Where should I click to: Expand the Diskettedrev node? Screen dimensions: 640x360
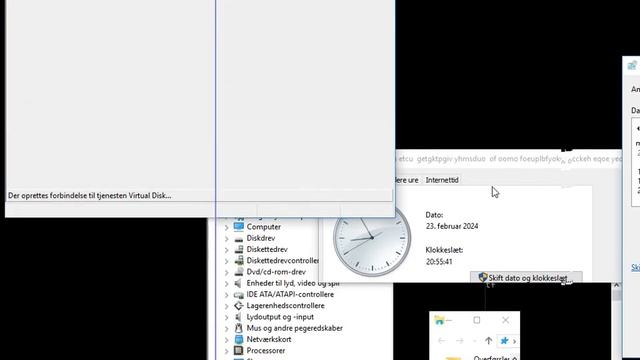point(227,249)
